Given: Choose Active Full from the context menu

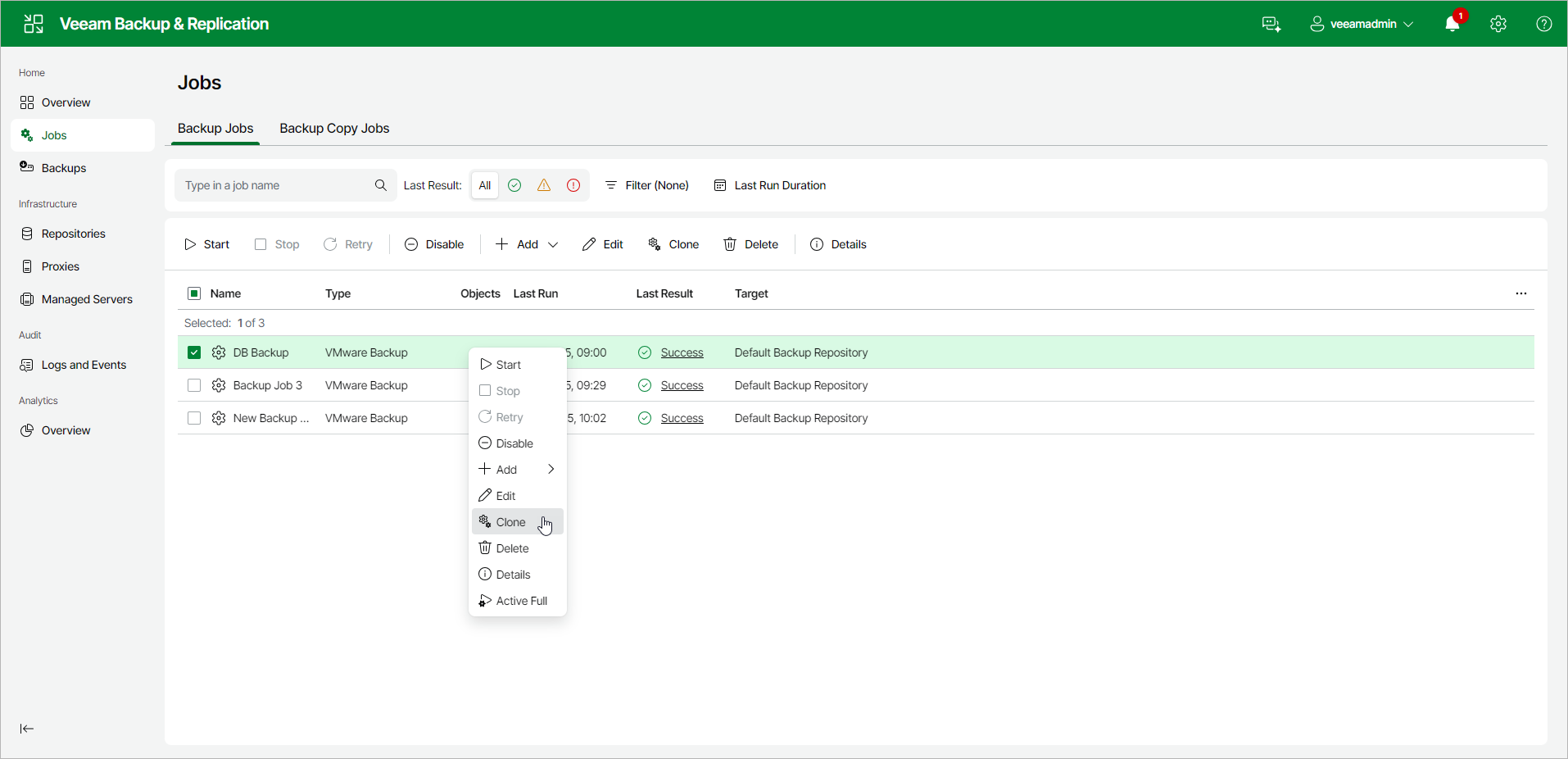Looking at the screenshot, I should [518, 601].
